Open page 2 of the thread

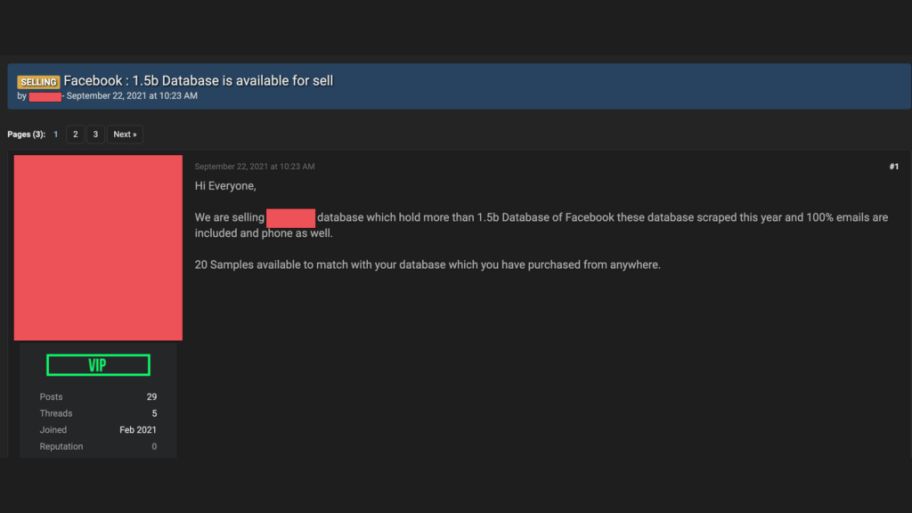pyautogui.click(x=75, y=134)
